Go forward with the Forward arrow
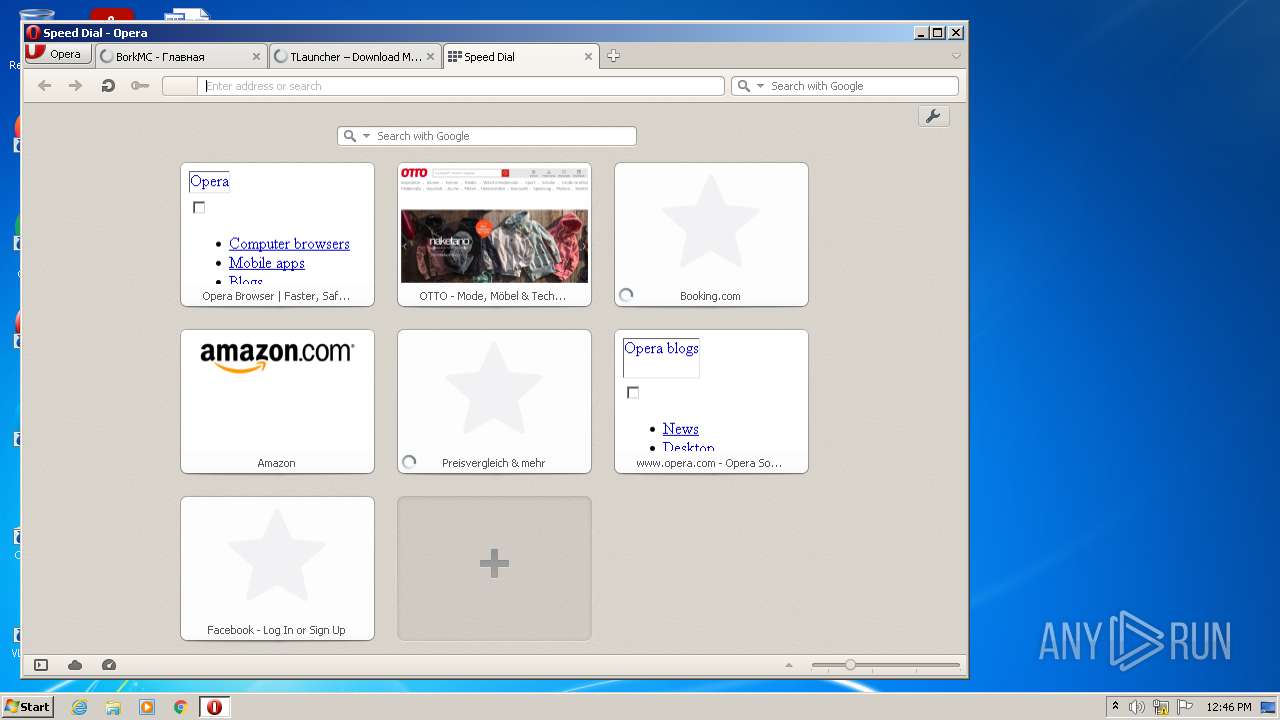1280x720 pixels. (x=75, y=86)
